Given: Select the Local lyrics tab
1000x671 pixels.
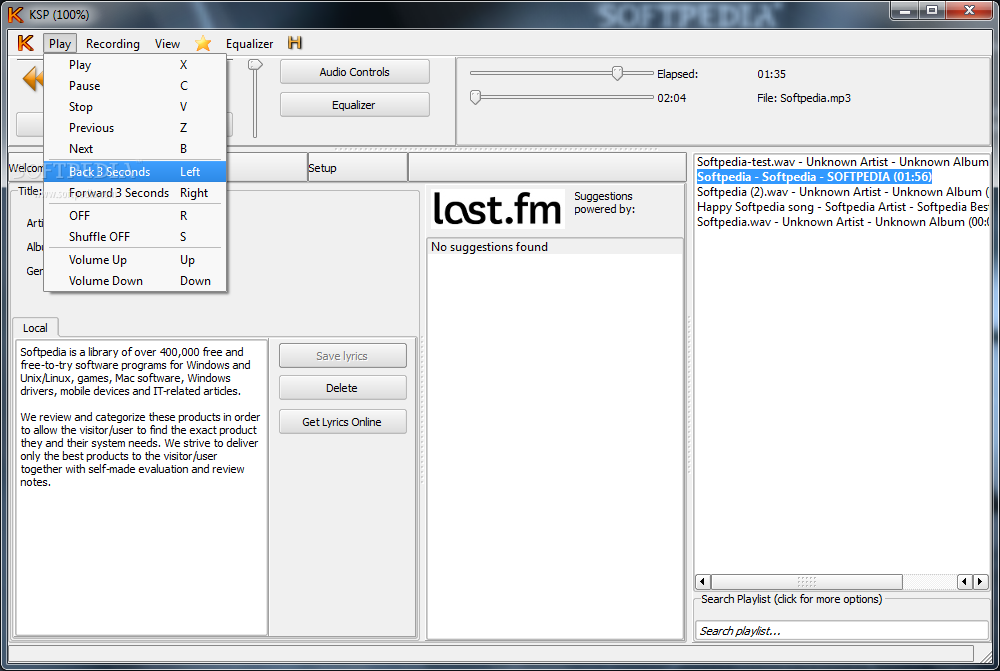Looking at the screenshot, I should click(36, 328).
